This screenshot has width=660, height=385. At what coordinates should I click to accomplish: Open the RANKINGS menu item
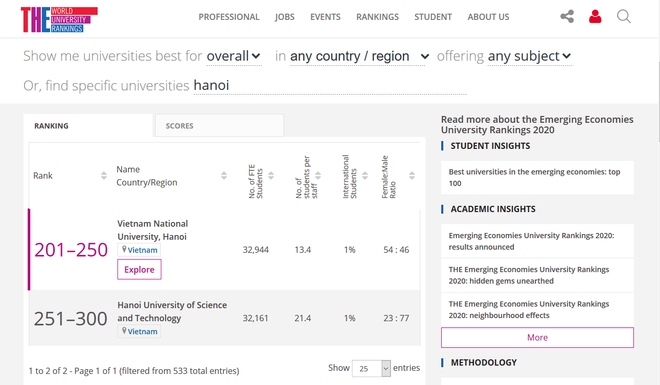tap(378, 17)
